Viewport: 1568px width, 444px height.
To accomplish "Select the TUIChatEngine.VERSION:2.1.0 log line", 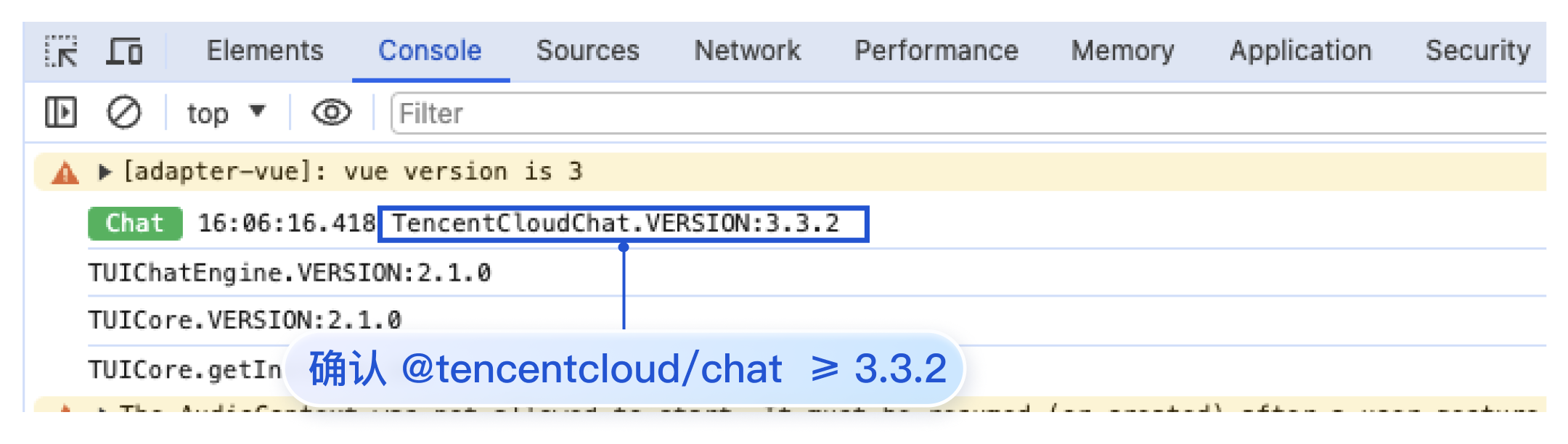I will point(290,273).
